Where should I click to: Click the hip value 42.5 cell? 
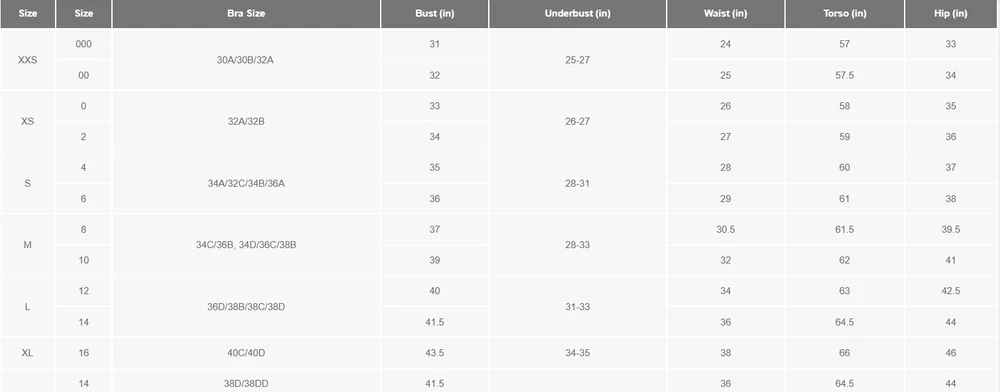pos(951,291)
